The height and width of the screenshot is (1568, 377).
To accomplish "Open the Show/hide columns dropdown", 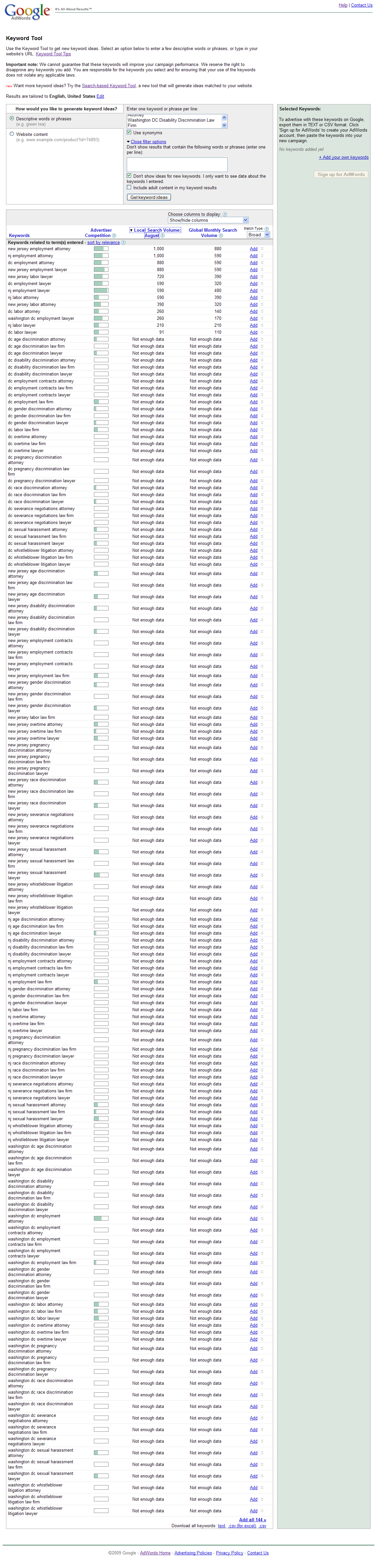I will pyautogui.click(x=208, y=220).
